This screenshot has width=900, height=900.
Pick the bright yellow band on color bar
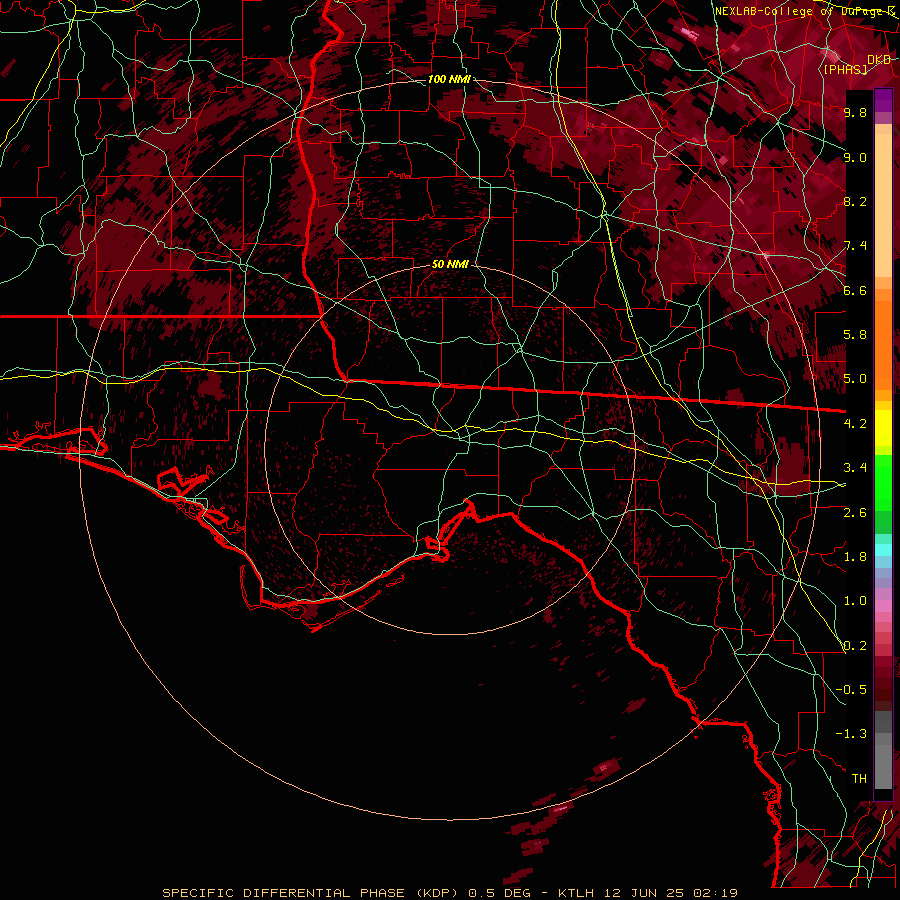click(883, 428)
